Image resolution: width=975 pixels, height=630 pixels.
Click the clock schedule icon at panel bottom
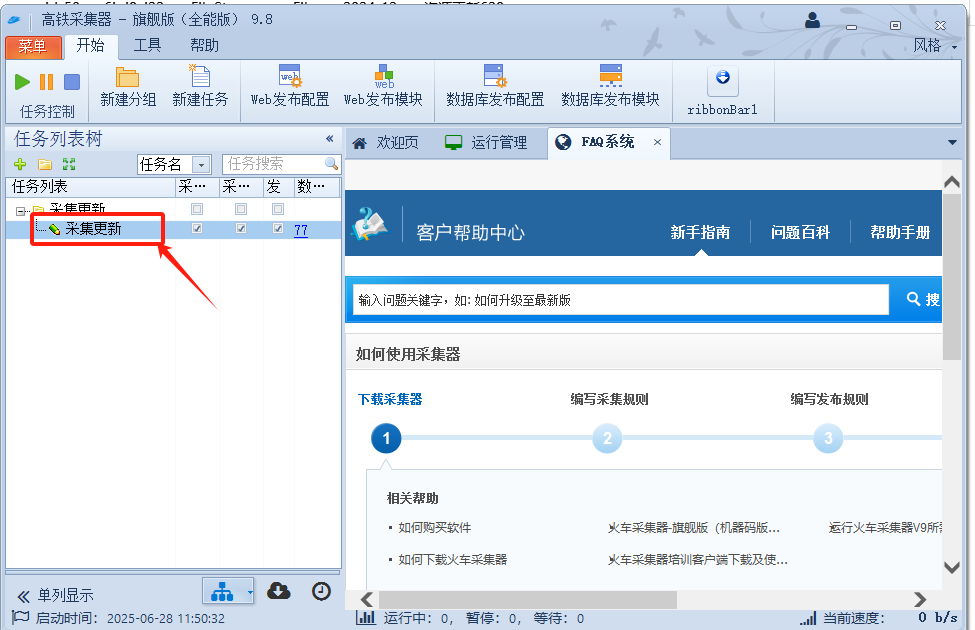tap(321, 591)
